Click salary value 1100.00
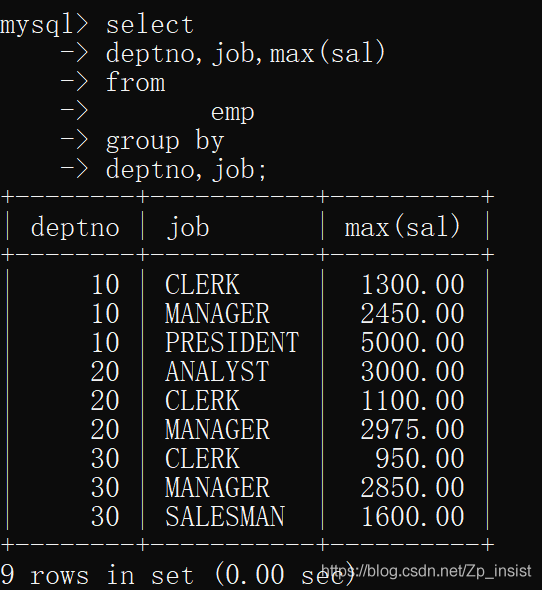This screenshot has width=542, height=590. coord(413,400)
